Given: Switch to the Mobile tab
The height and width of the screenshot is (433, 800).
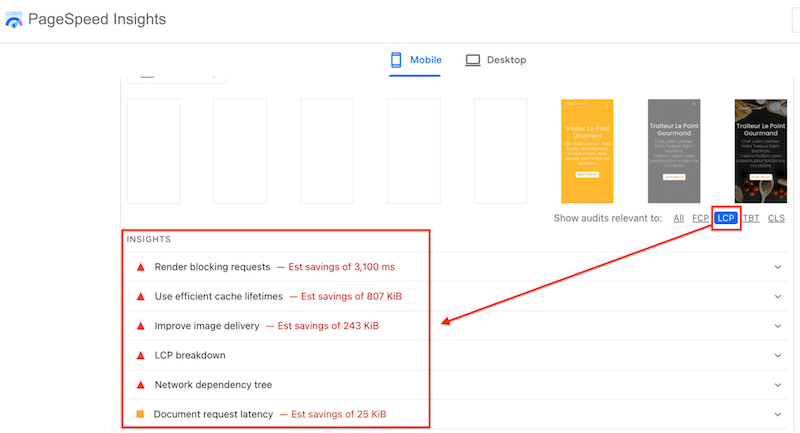Looking at the screenshot, I should [x=415, y=60].
